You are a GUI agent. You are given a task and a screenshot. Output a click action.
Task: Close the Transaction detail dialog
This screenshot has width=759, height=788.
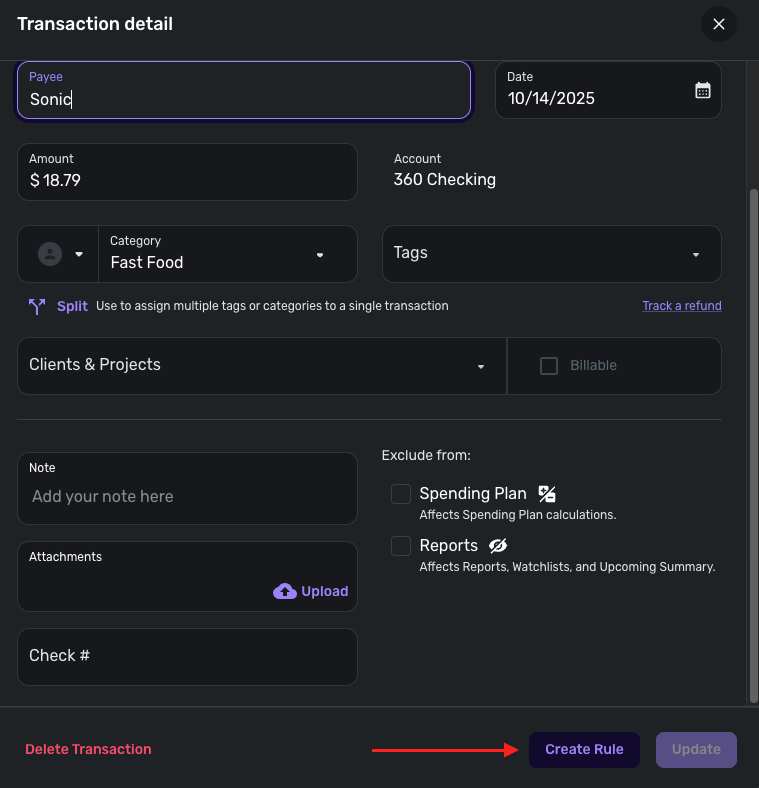pos(718,24)
